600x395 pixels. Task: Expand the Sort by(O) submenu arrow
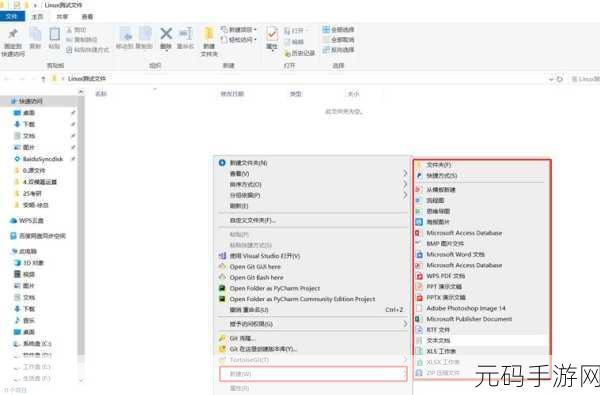click(405, 184)
